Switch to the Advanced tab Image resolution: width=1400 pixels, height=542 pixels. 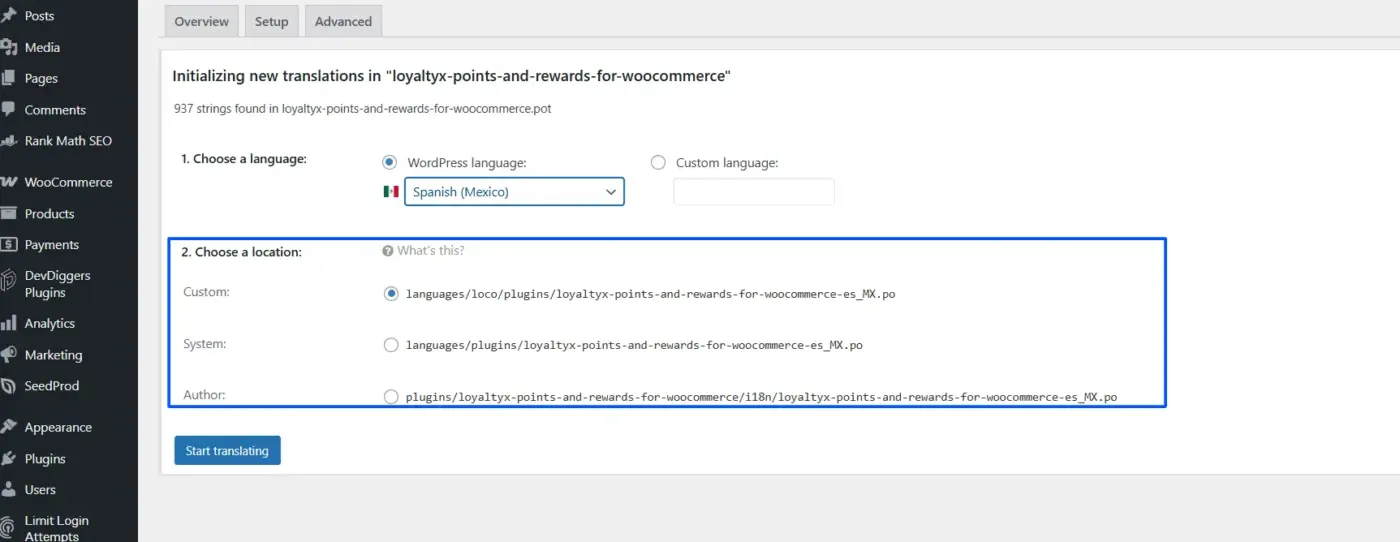coord(343,21)
